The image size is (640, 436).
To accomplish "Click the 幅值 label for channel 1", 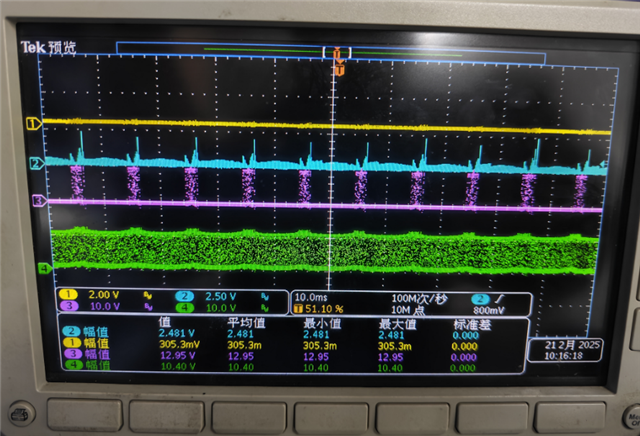I will [x=96, y=343].
